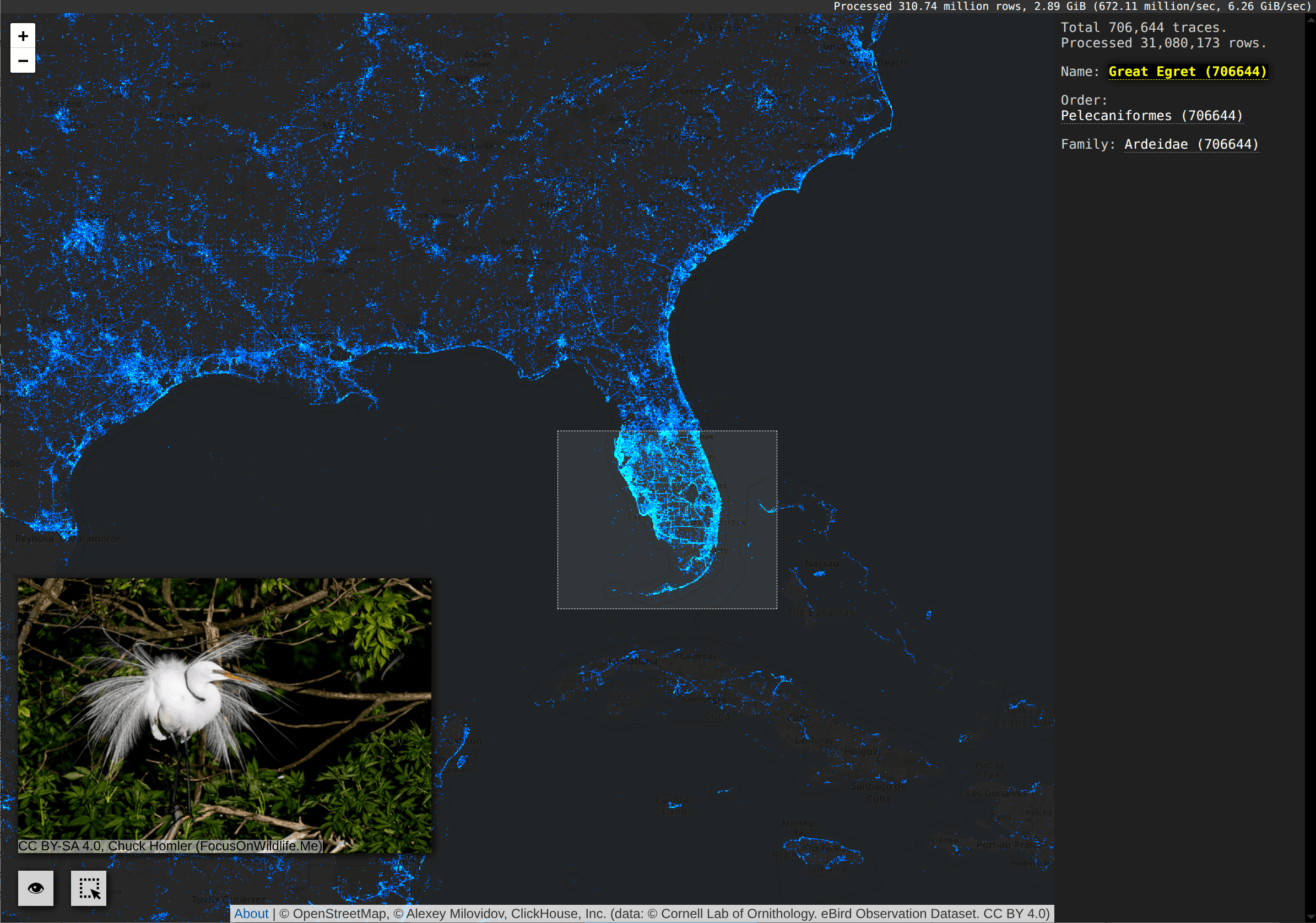Click the Total 706,644 traces text

point(1143,28)
